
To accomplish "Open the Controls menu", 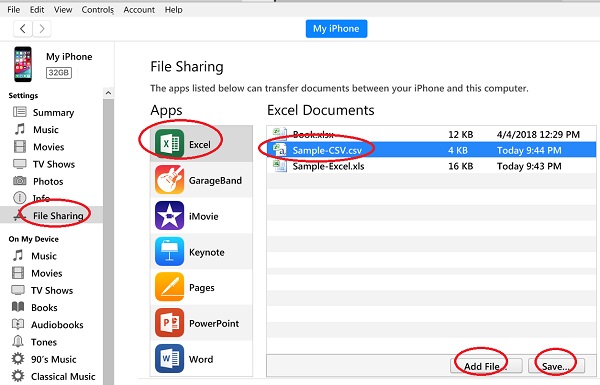I will pyautogui.click(x=98, y=10).
